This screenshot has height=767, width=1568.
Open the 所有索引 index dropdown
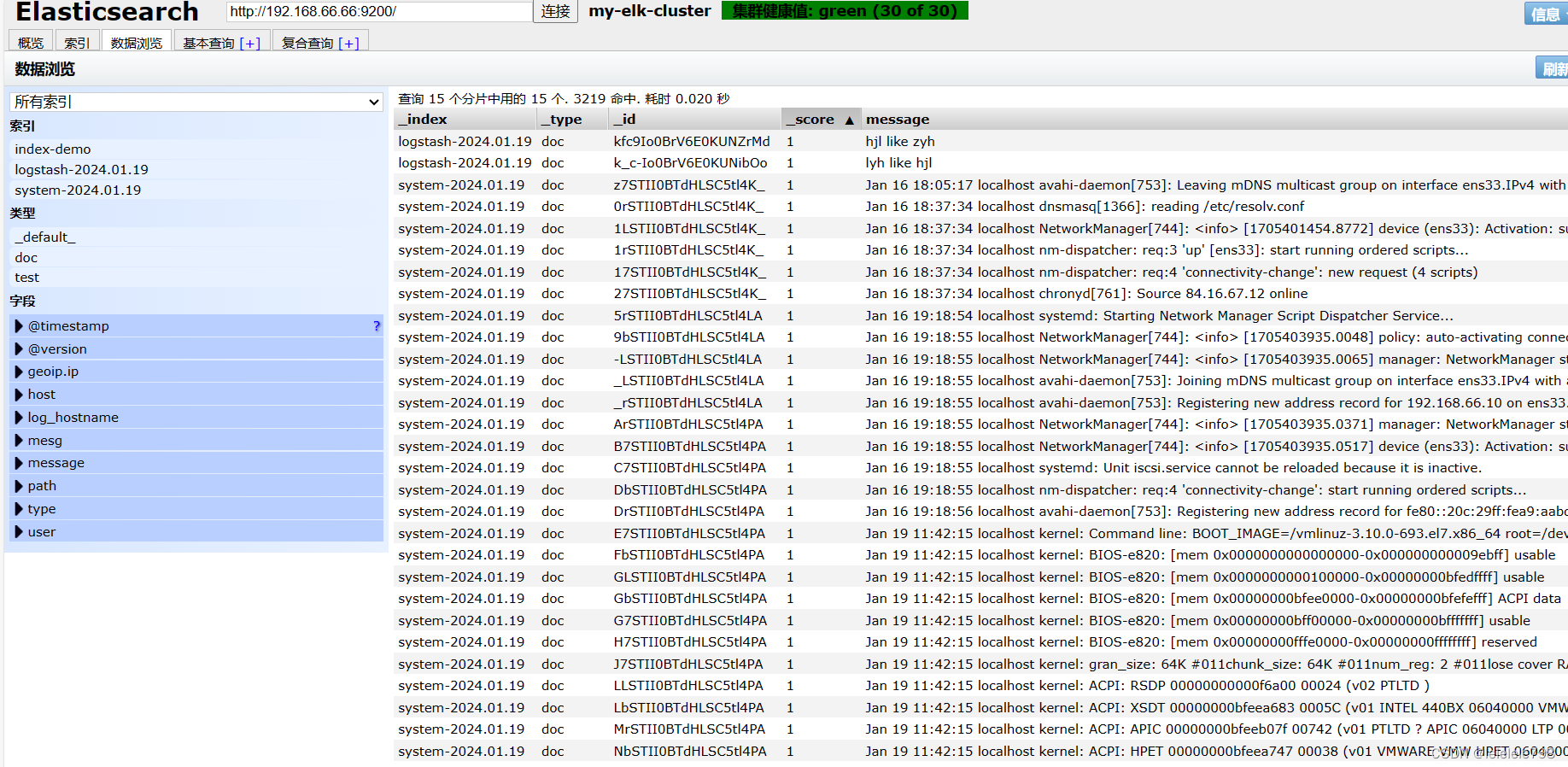click(196, 102)
